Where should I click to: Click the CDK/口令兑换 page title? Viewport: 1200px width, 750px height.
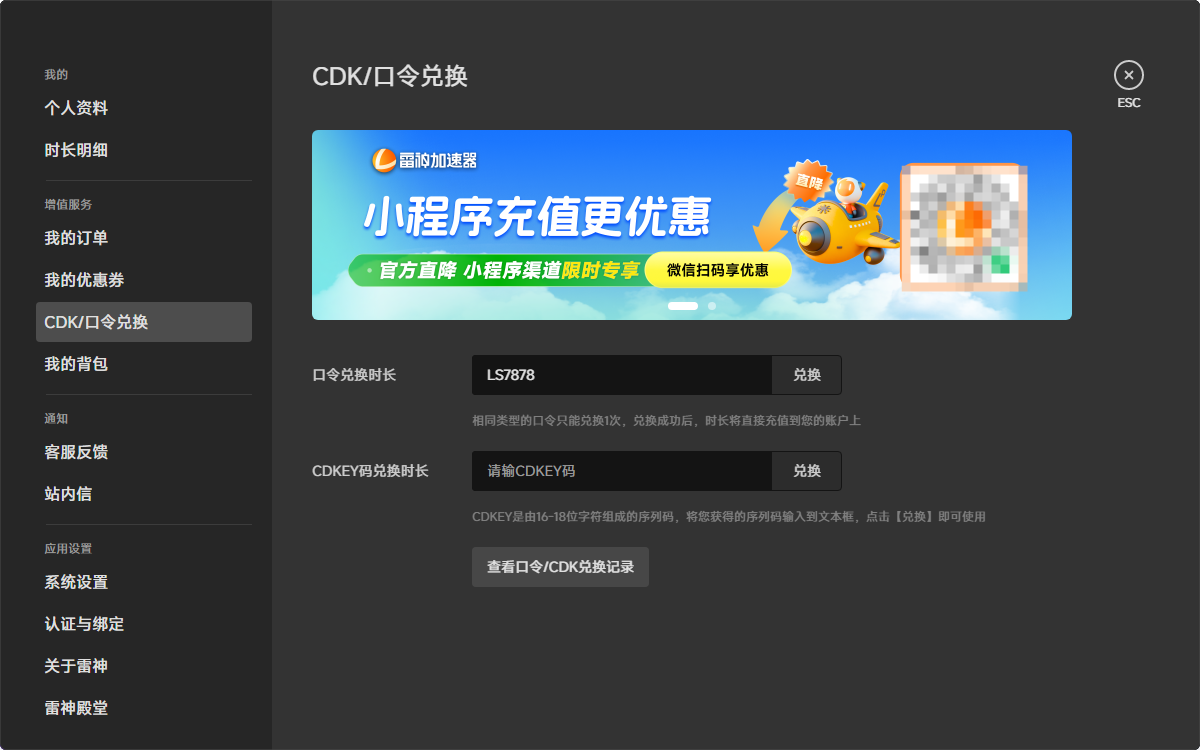(x=390, y=76)
